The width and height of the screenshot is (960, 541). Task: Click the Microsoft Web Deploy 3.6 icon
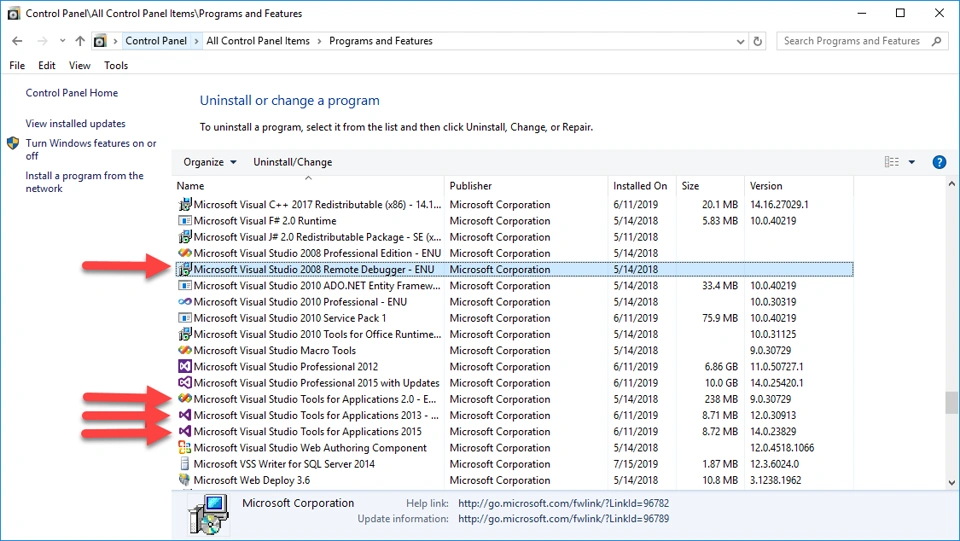[185, 480]
